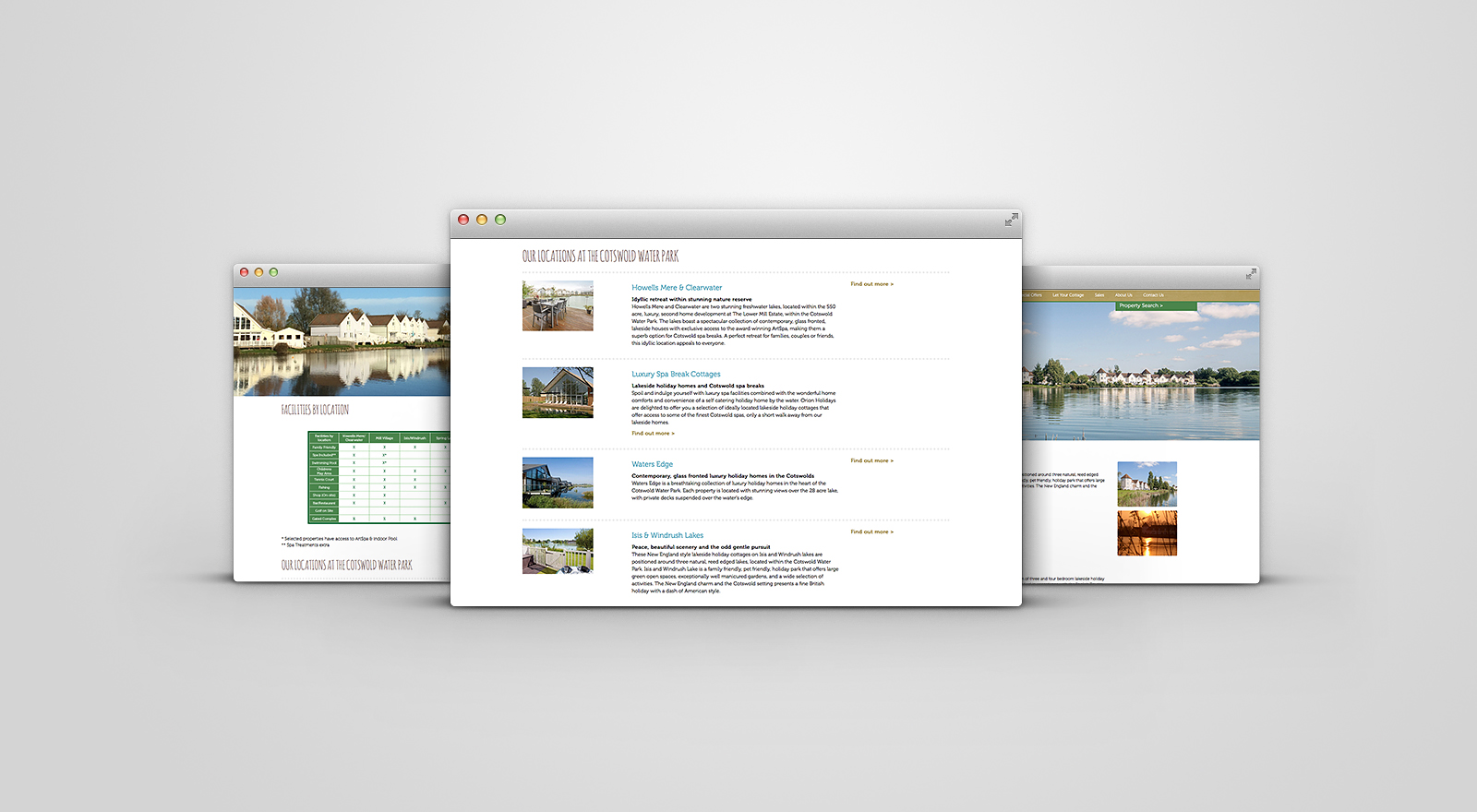This screenshot has height=812, width=1477.
Task: Zoom the left window with green button
Action: pyautogui.click(x=273, y=272)
